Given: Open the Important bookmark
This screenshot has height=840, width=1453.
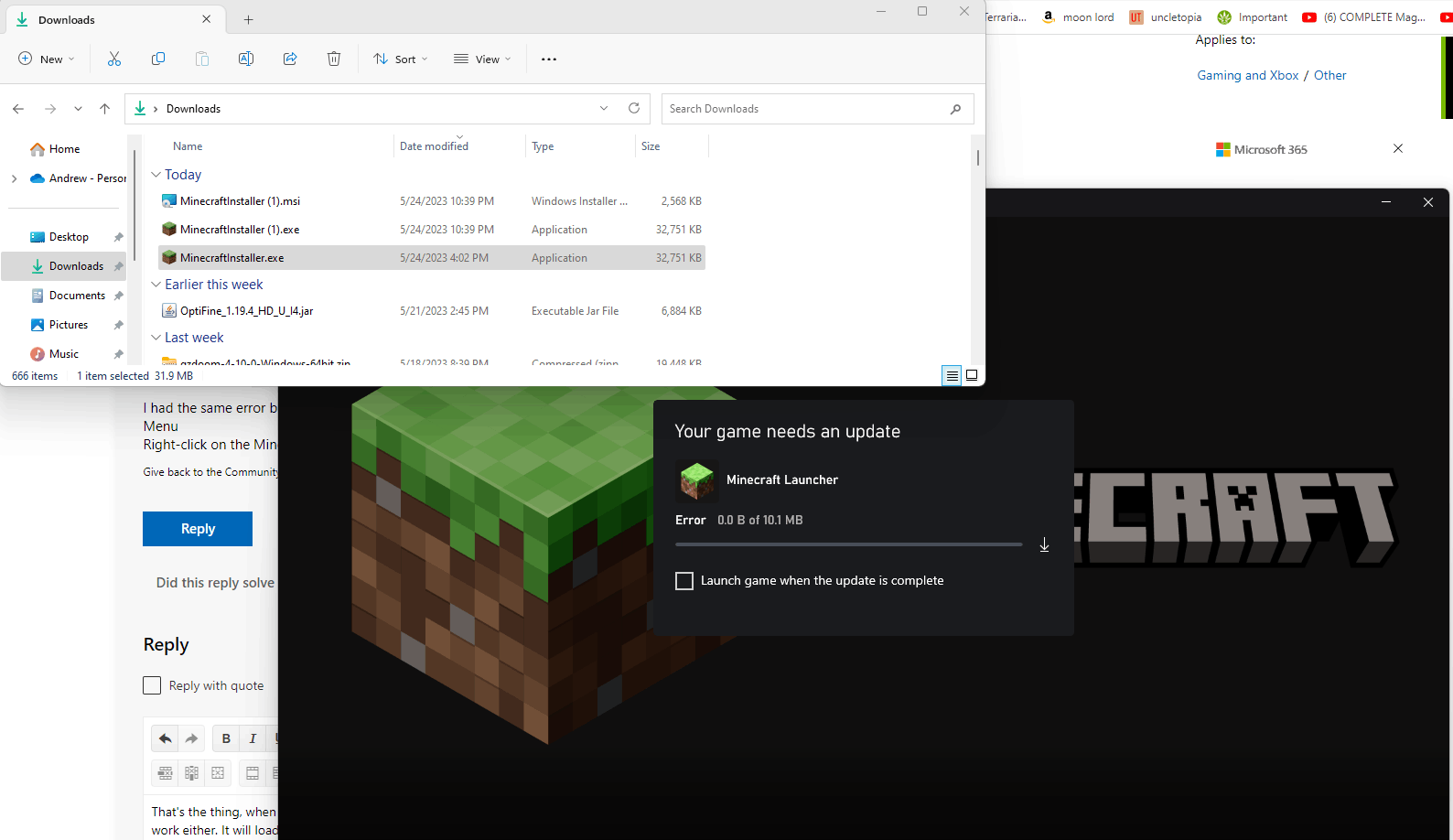Looking at the screenshot, I should tap(1253, 17).
